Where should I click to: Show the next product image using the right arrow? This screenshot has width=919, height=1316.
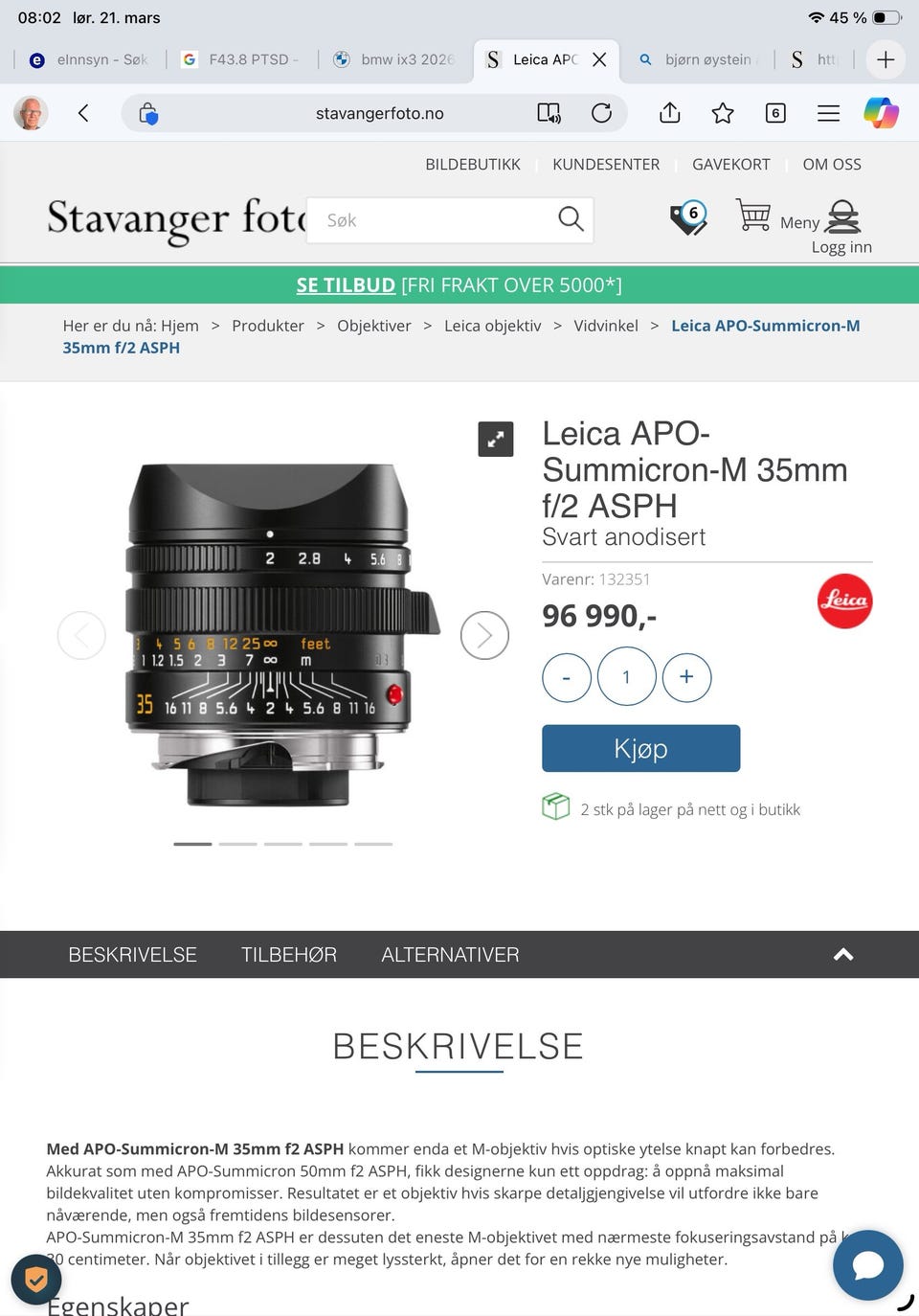coord(484,635)
